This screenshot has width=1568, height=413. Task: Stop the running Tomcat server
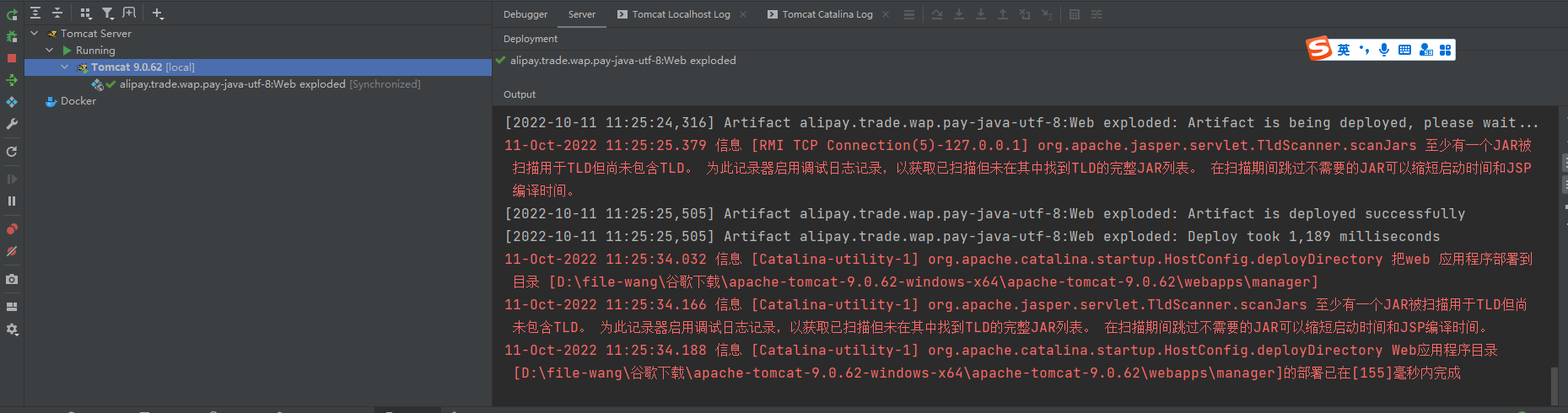point(12,58)
